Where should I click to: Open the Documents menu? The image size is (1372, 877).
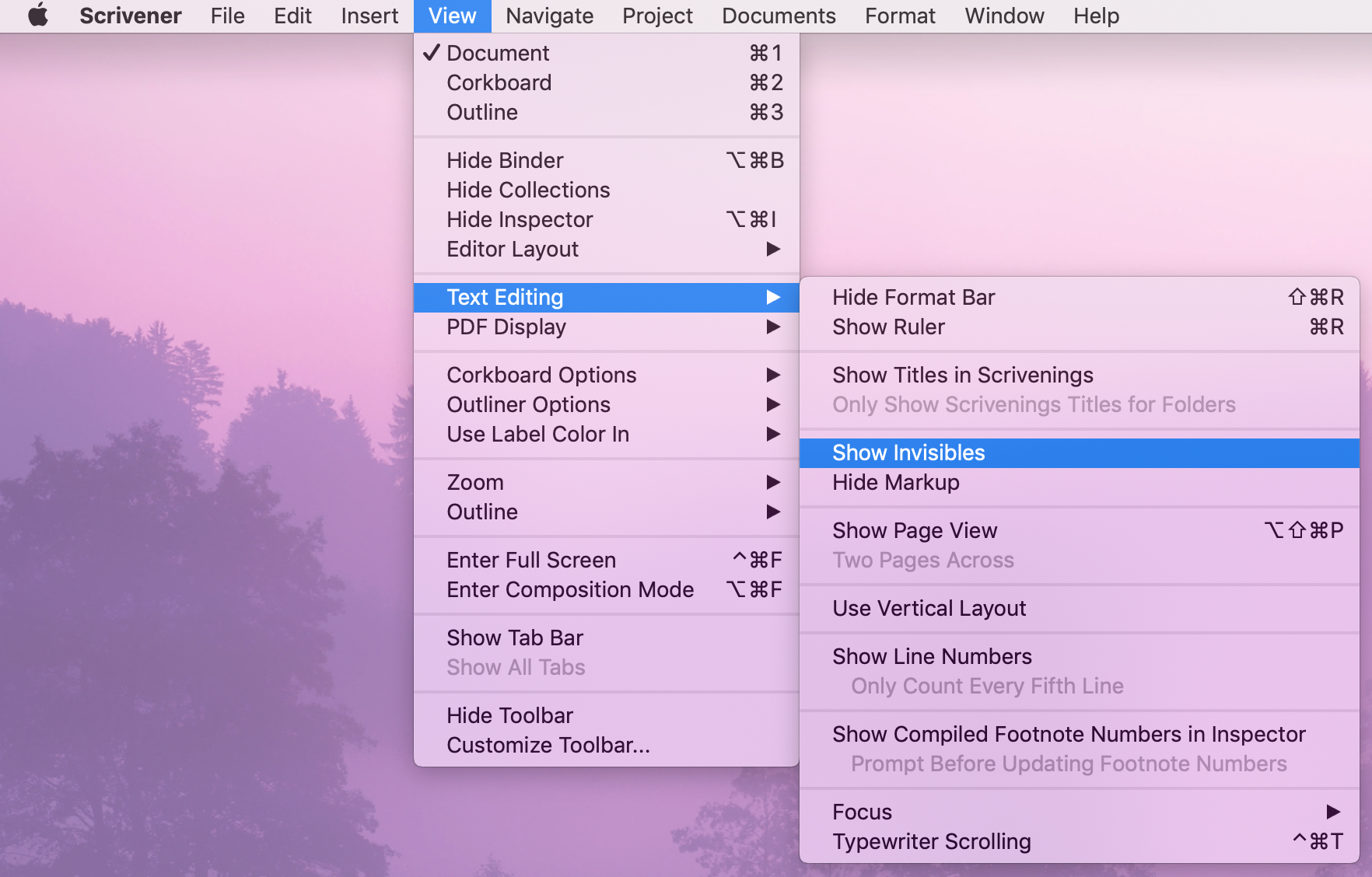pyautogui.click(x=779, y=16)
